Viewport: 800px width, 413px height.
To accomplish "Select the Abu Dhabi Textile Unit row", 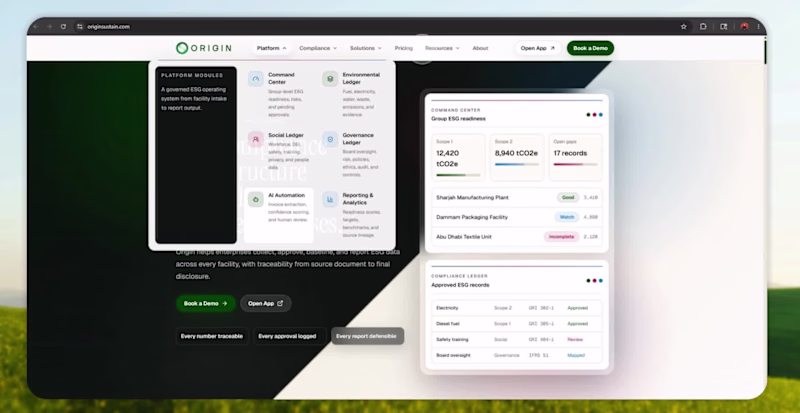I will click(517, 236).
